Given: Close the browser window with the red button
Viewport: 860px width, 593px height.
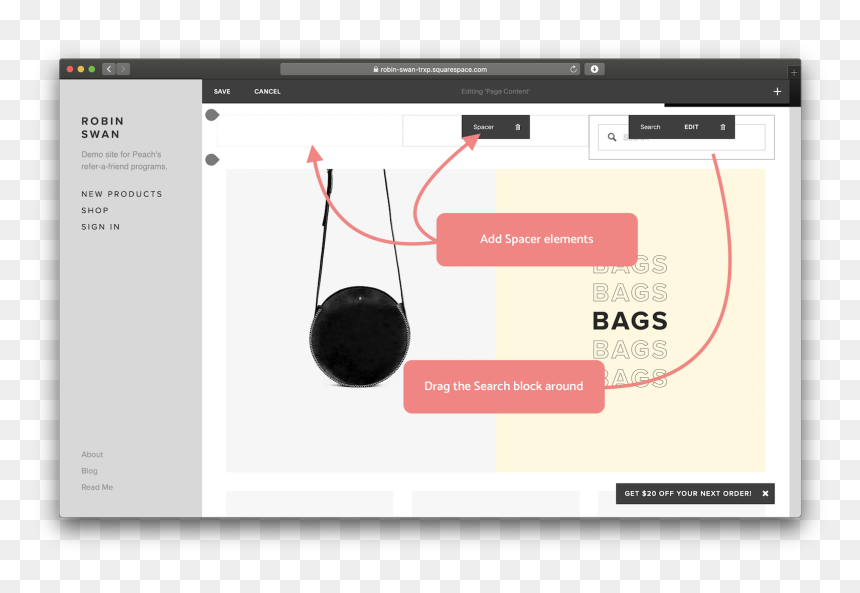Looking at the screenshot, I should [70, 69].
